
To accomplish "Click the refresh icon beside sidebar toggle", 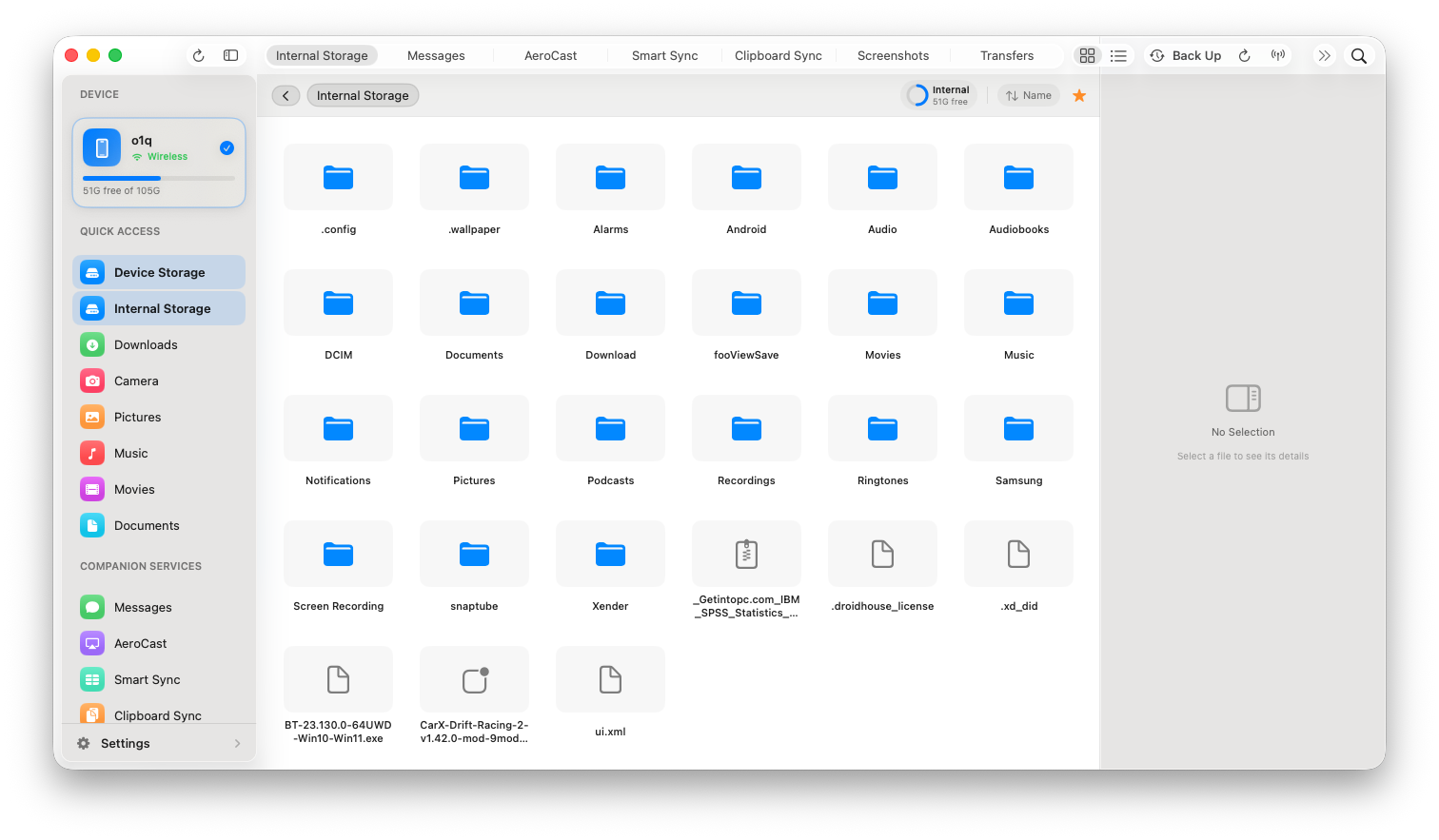I will [198, 56].
